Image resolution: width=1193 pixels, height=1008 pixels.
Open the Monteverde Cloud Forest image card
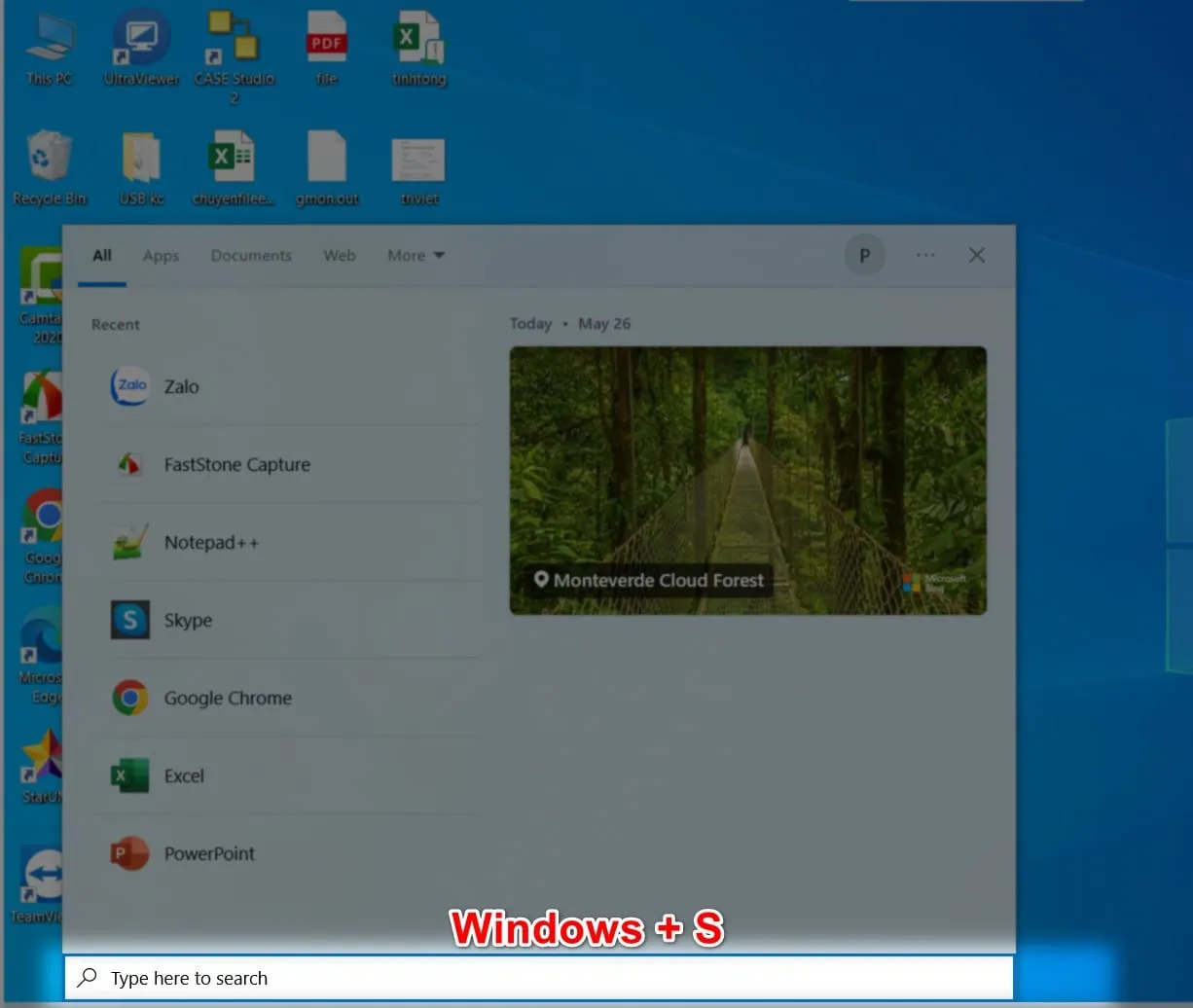(x=747, y=480)
